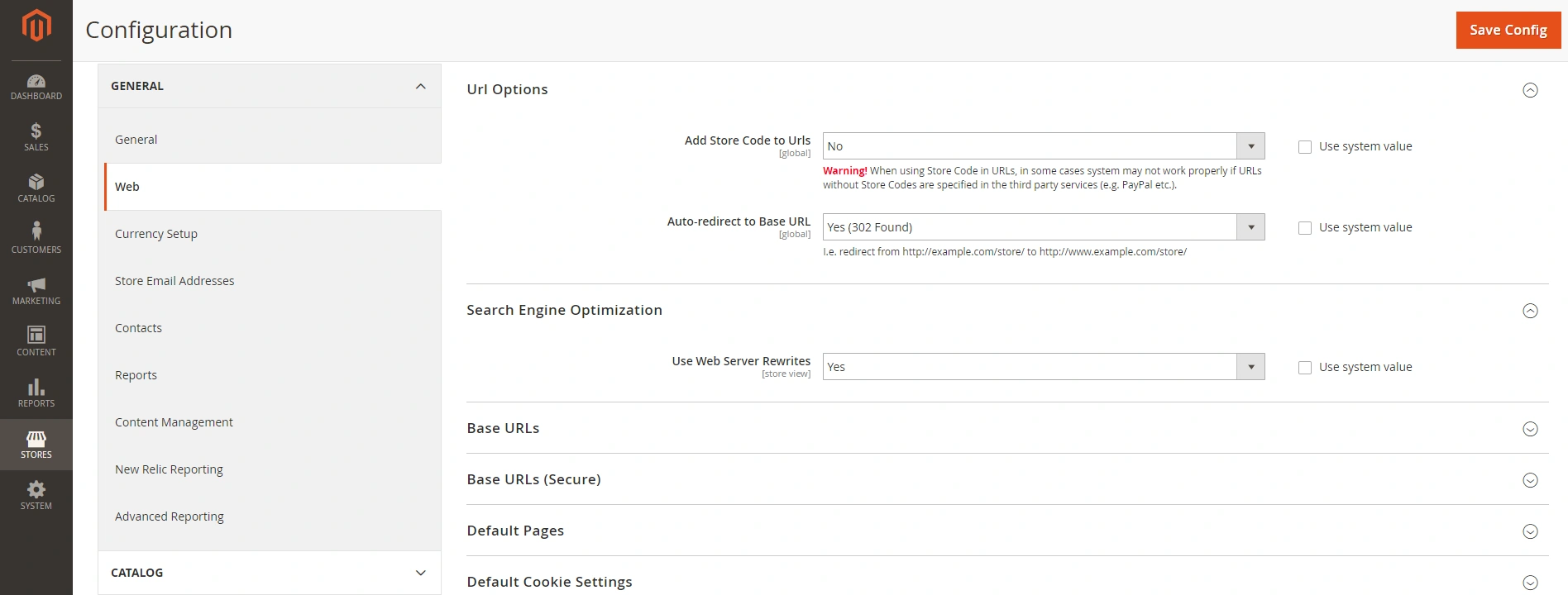
Task: Click the Search Engine Optimization heading
Action: click(564, 310)
